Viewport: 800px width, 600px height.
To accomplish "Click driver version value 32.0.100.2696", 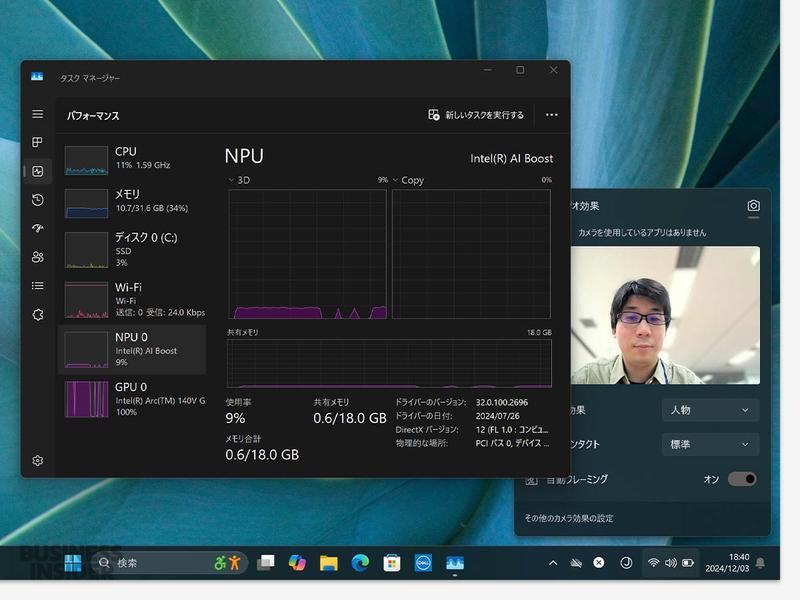I will (502, 402).
